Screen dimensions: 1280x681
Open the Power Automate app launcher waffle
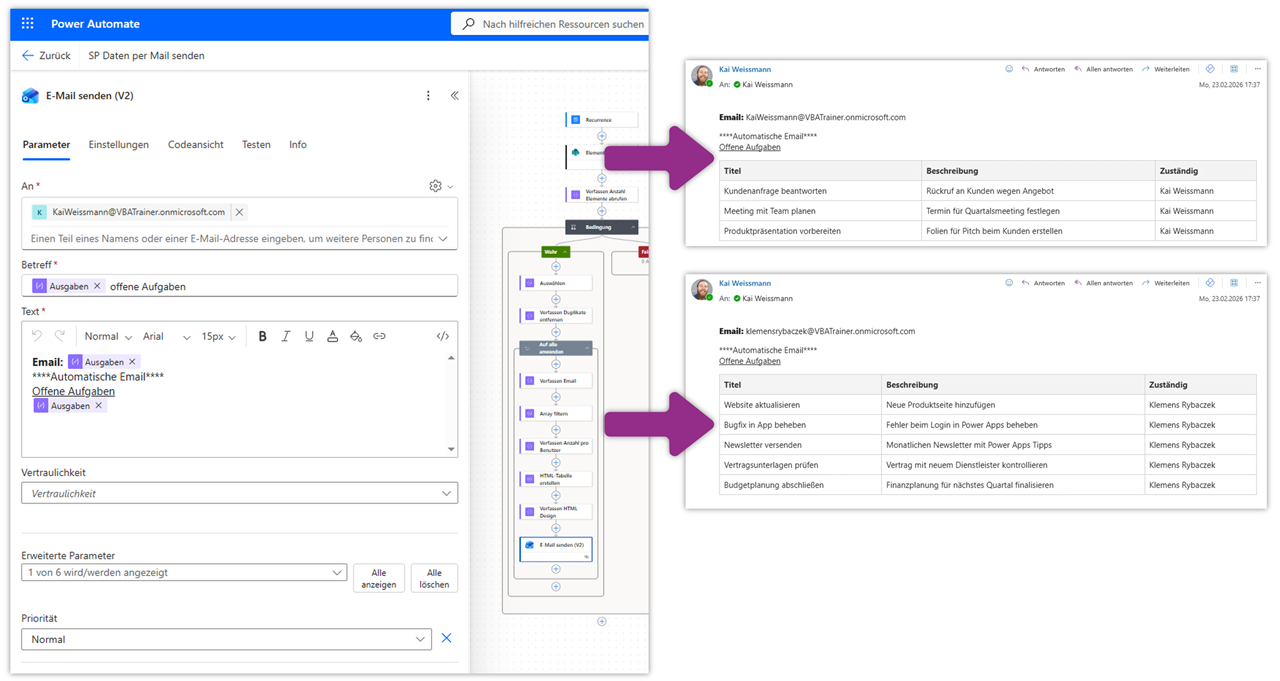point(27,23)
